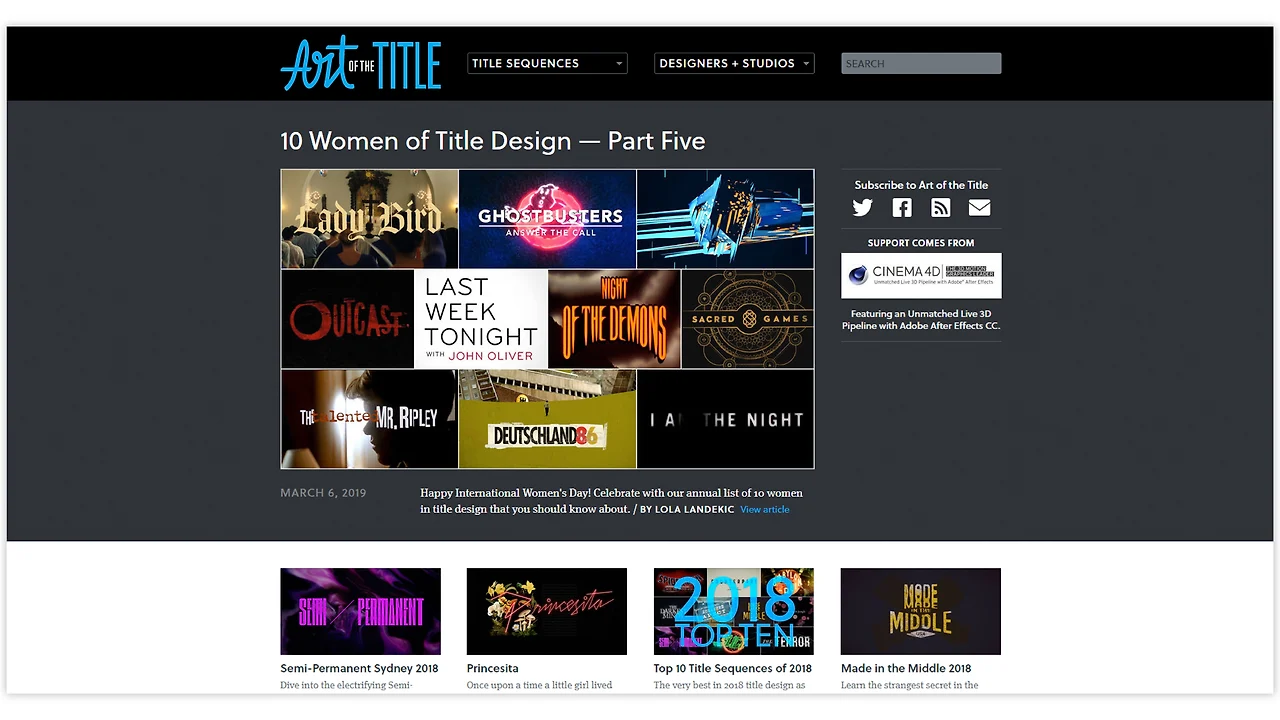Viewport: 1280px width, 720px height.
Task: Click the Princesita title link
Action: point(493,668)
